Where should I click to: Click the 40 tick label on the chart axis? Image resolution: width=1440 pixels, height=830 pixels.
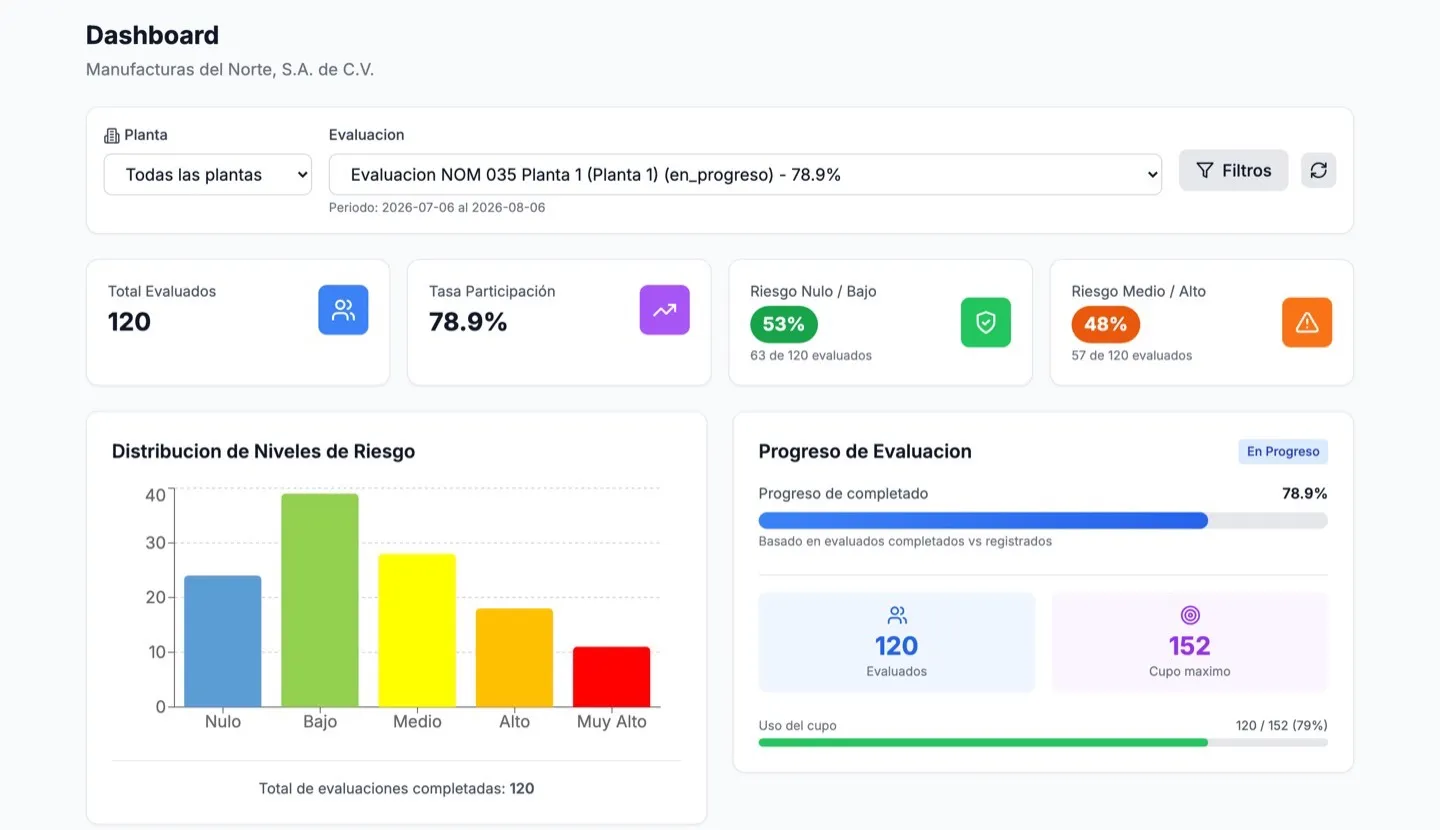coord(155,495)
